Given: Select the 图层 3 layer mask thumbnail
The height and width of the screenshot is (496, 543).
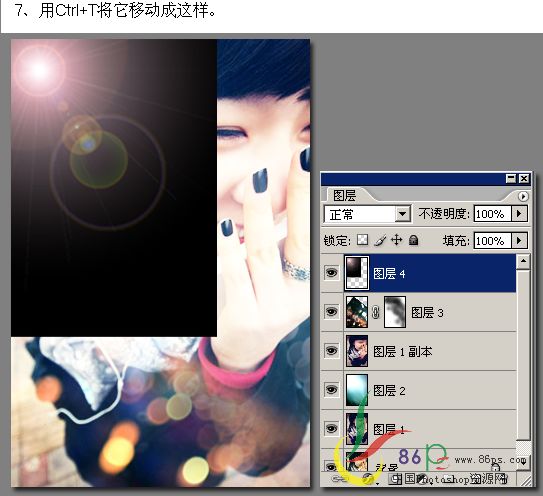Looking at the screenshot, I should point(395,312).
